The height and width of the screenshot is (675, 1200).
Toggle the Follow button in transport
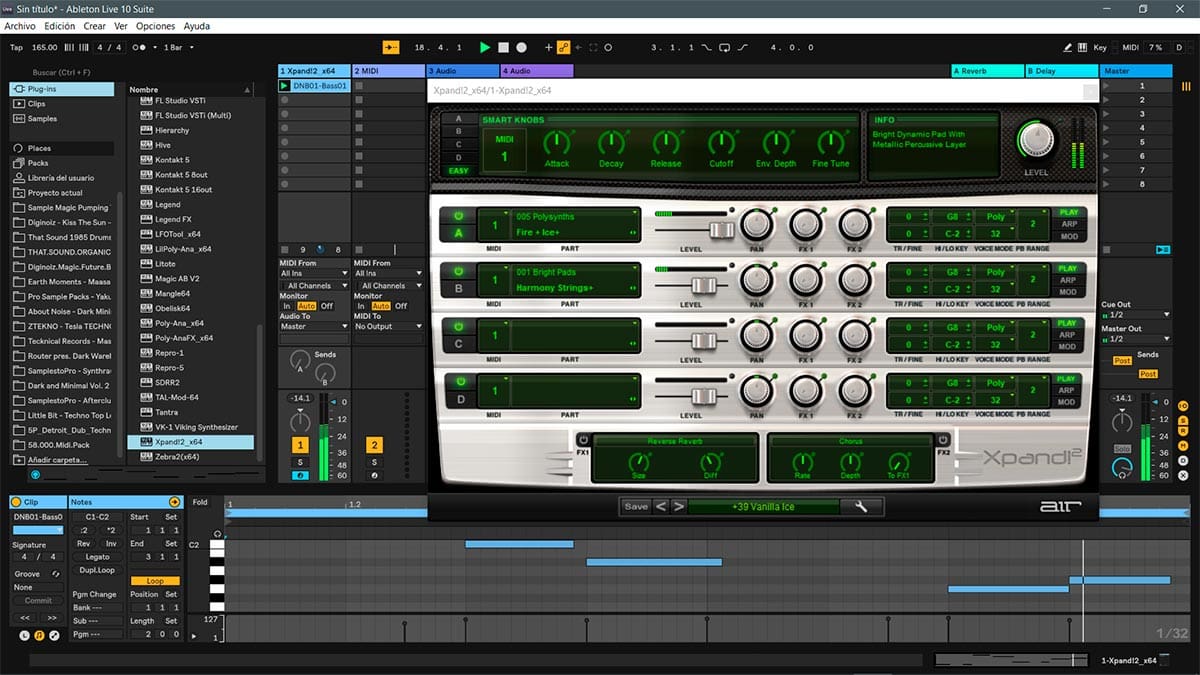click(x=391, y=47)
